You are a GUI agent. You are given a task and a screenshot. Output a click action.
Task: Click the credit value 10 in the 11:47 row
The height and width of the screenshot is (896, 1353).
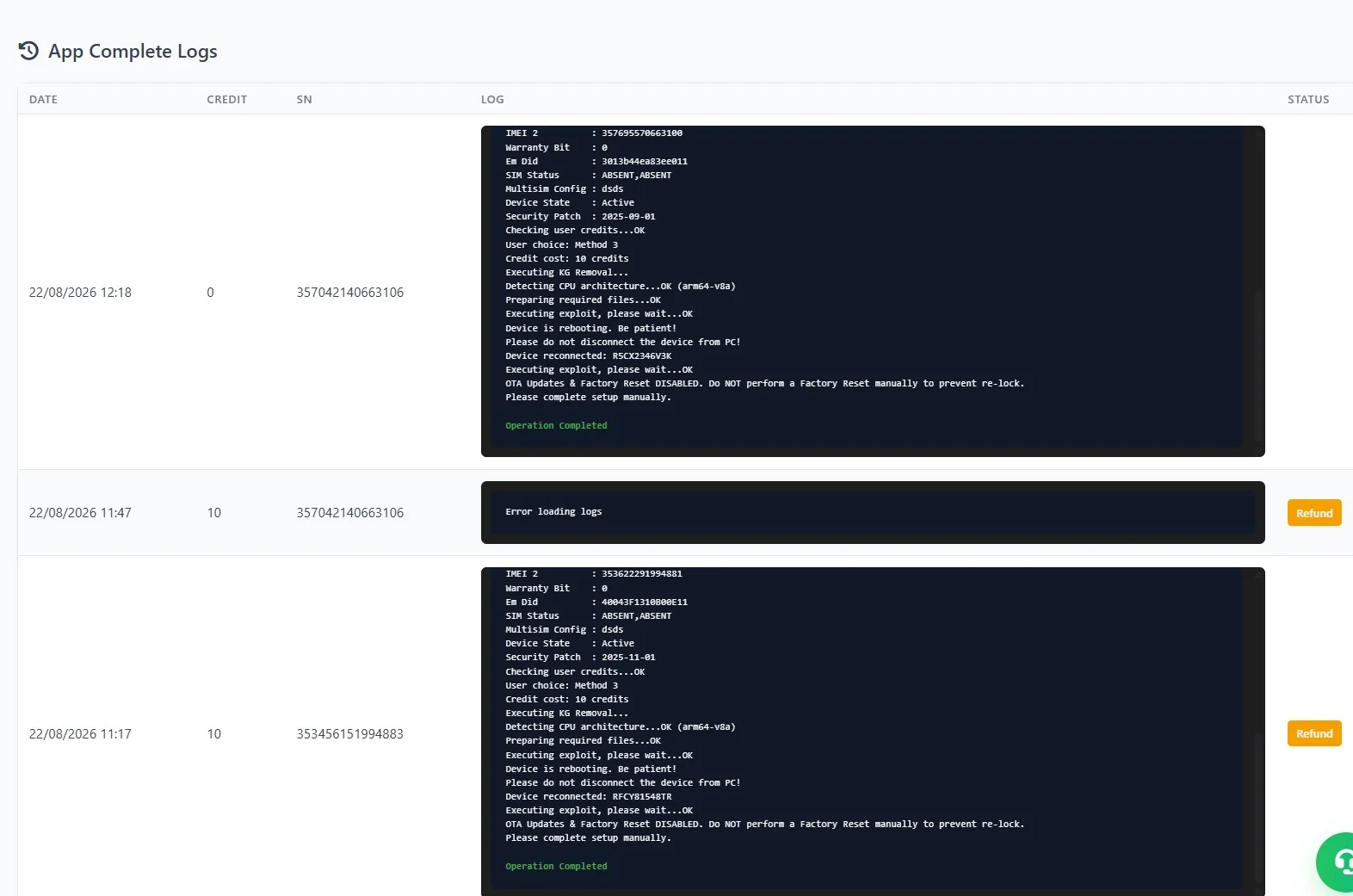(214, 513)
